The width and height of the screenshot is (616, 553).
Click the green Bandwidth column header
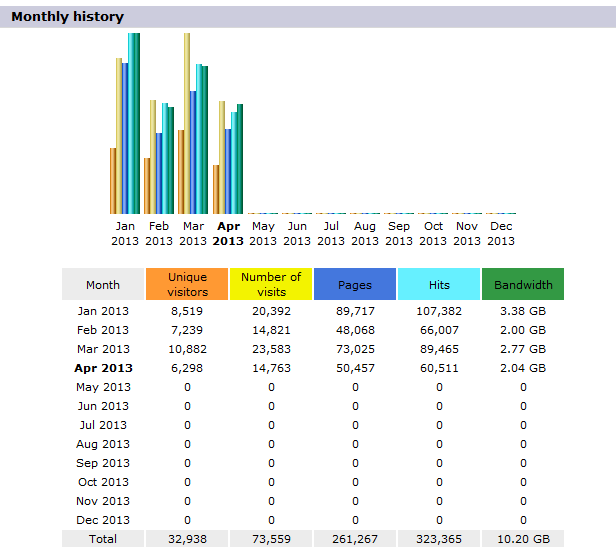(x=523, y=284)
